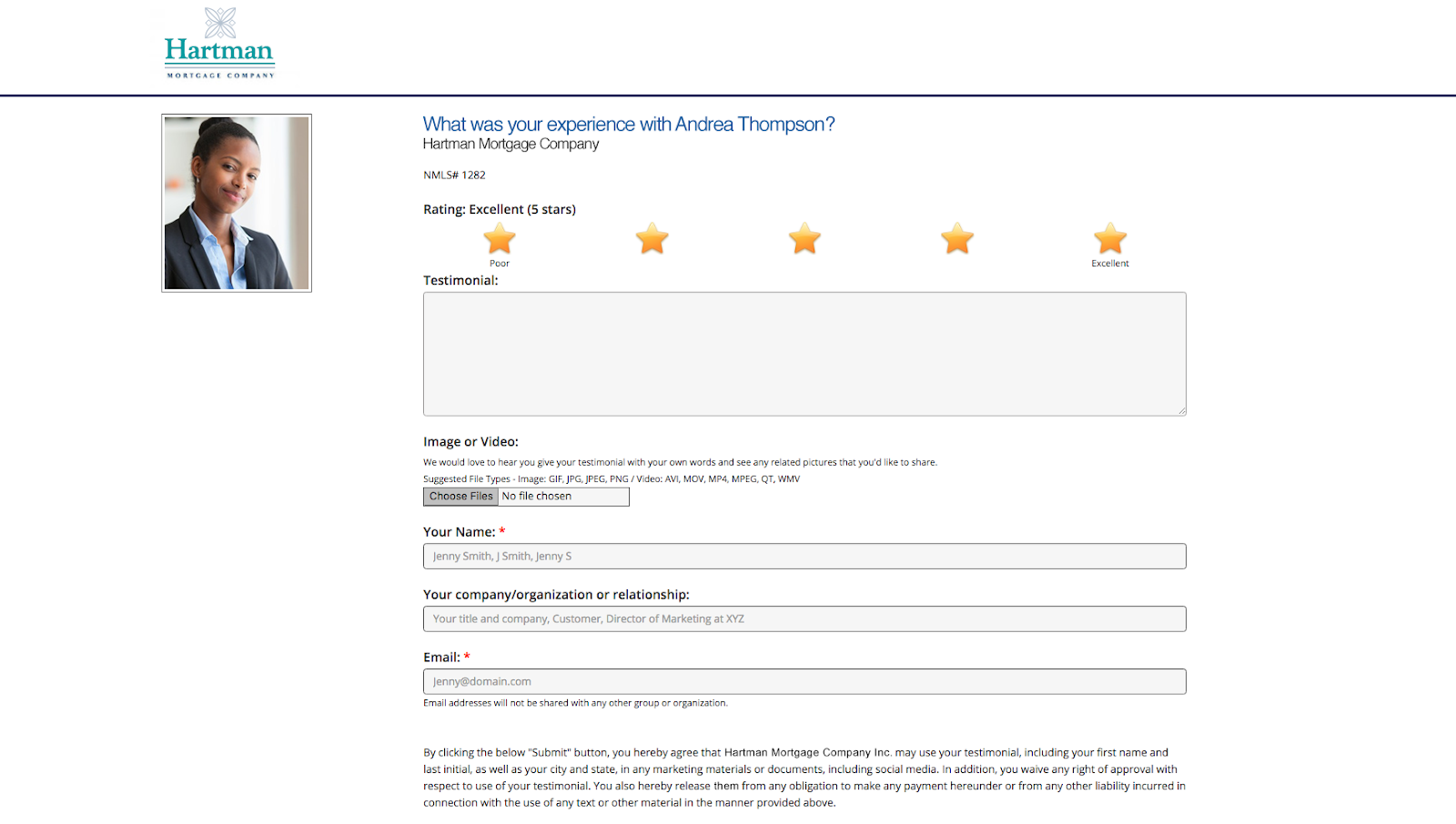Click Andrea Thompson's profile photo
The height and width of the screenshot is (824, 1456).
(x=237, y=203)
